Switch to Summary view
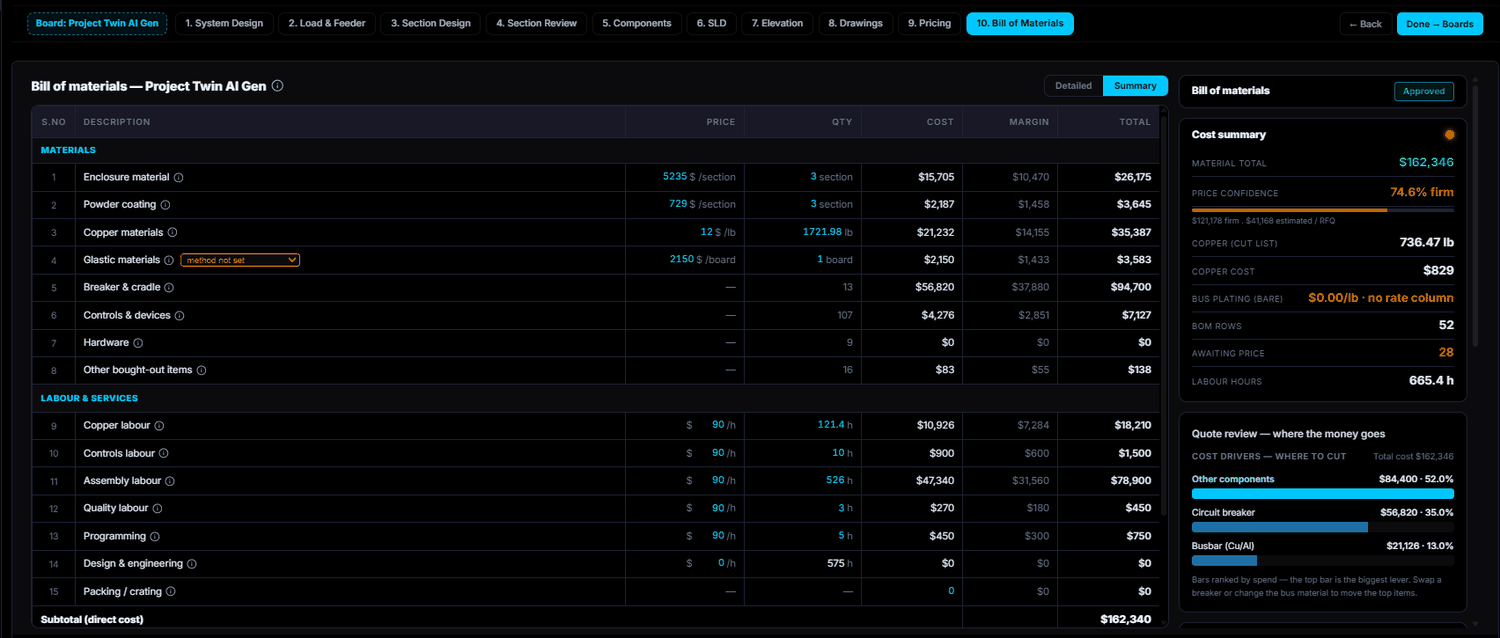Screen dimensions: 1500x638 1135,86
